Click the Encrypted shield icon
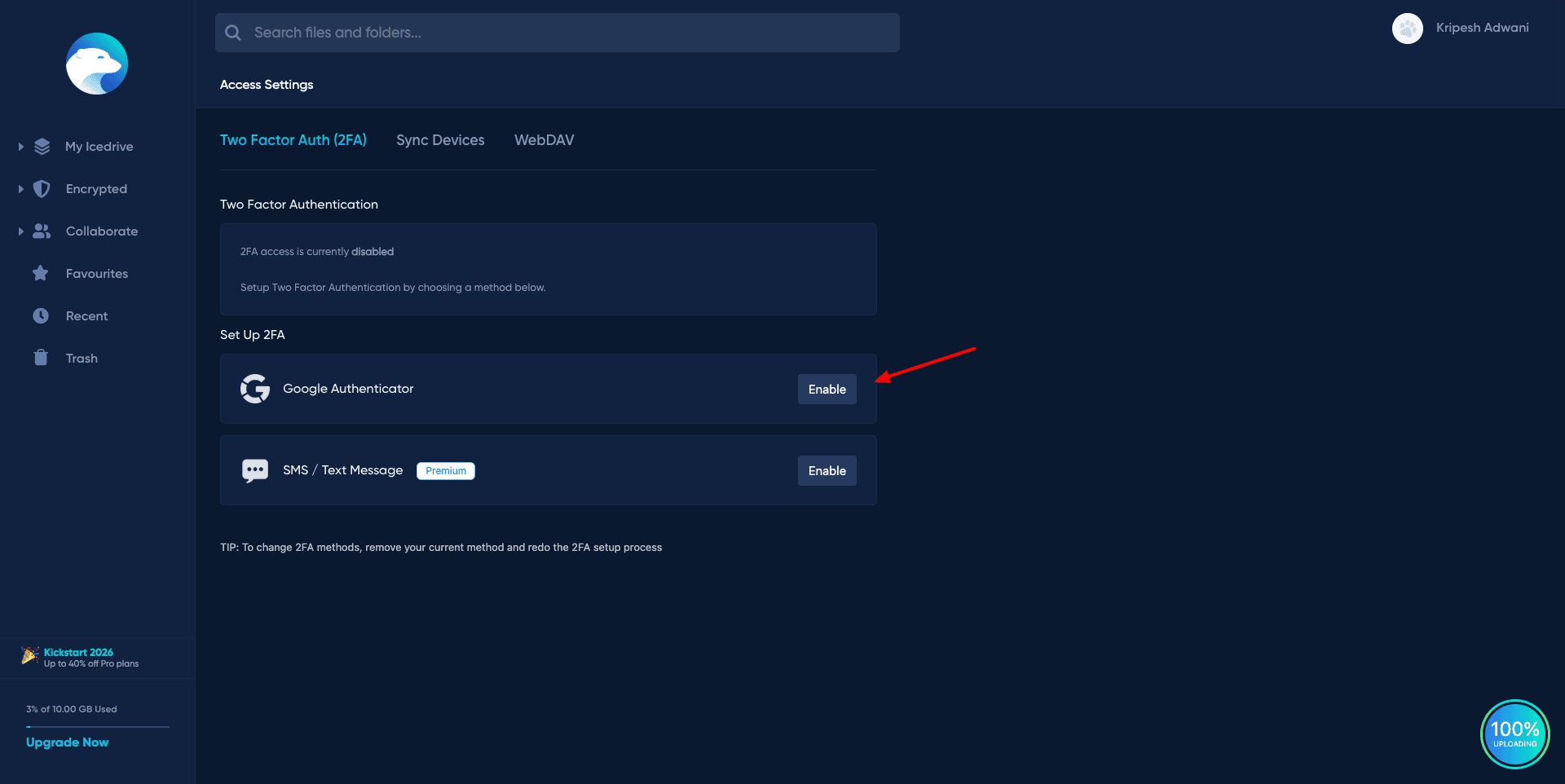This screenshot has height=784, width=1565. (x=42, y=189)
